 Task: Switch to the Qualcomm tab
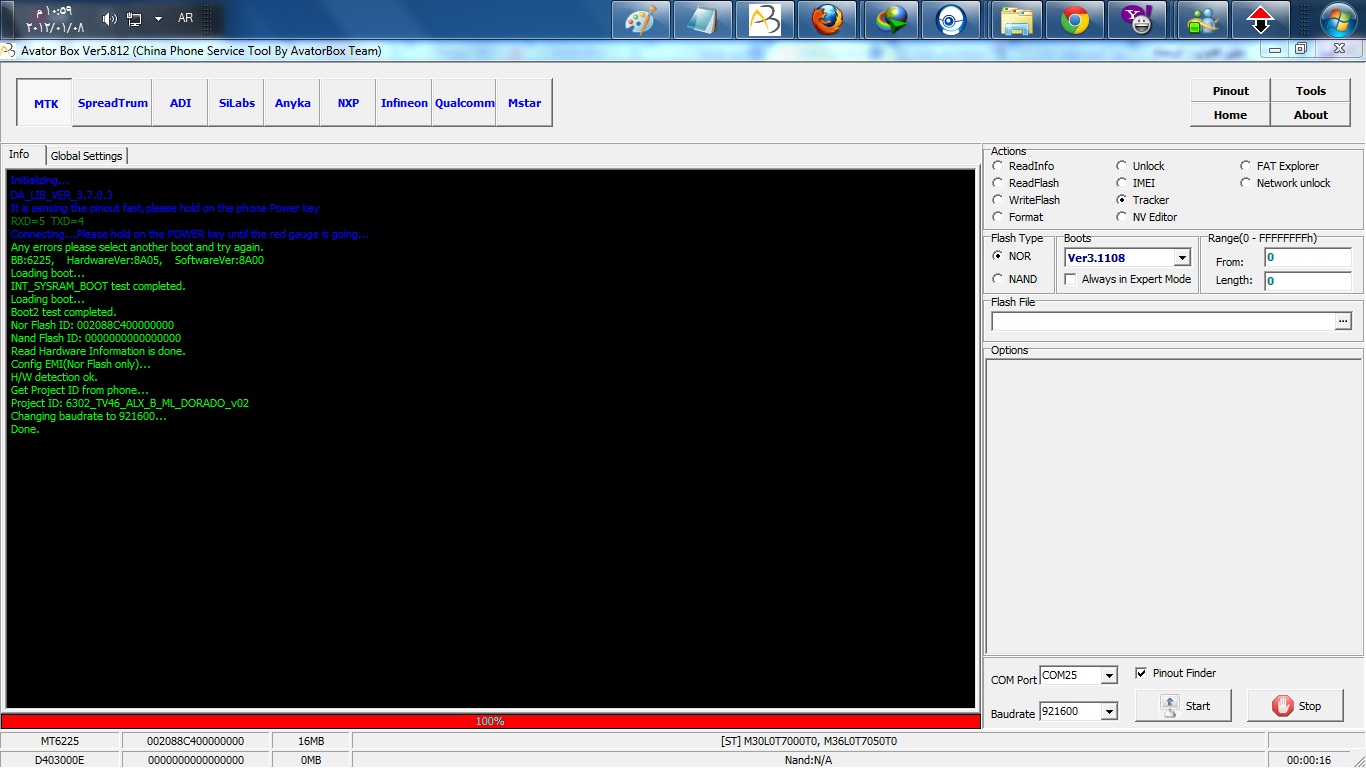click(x=465, y=103)
